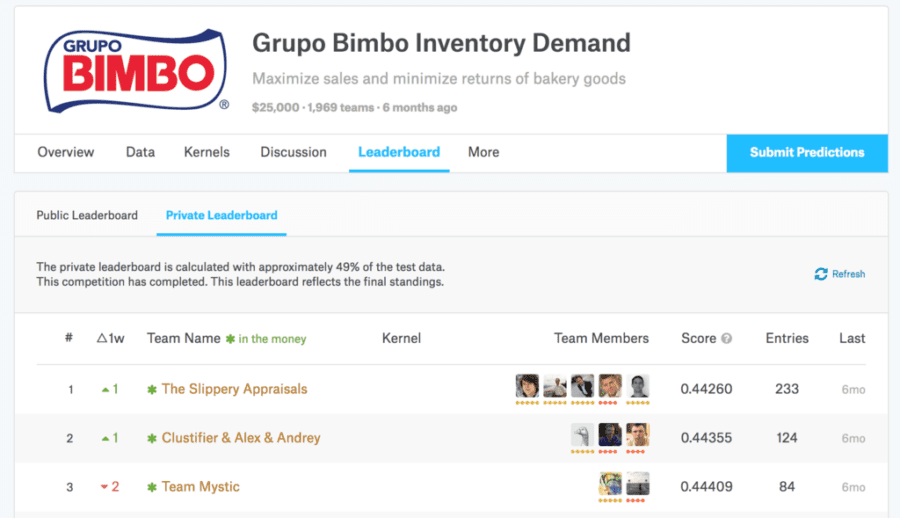Click the Refresh icon
This screenshot has width=900, height=518.
[x=821, y=274]
